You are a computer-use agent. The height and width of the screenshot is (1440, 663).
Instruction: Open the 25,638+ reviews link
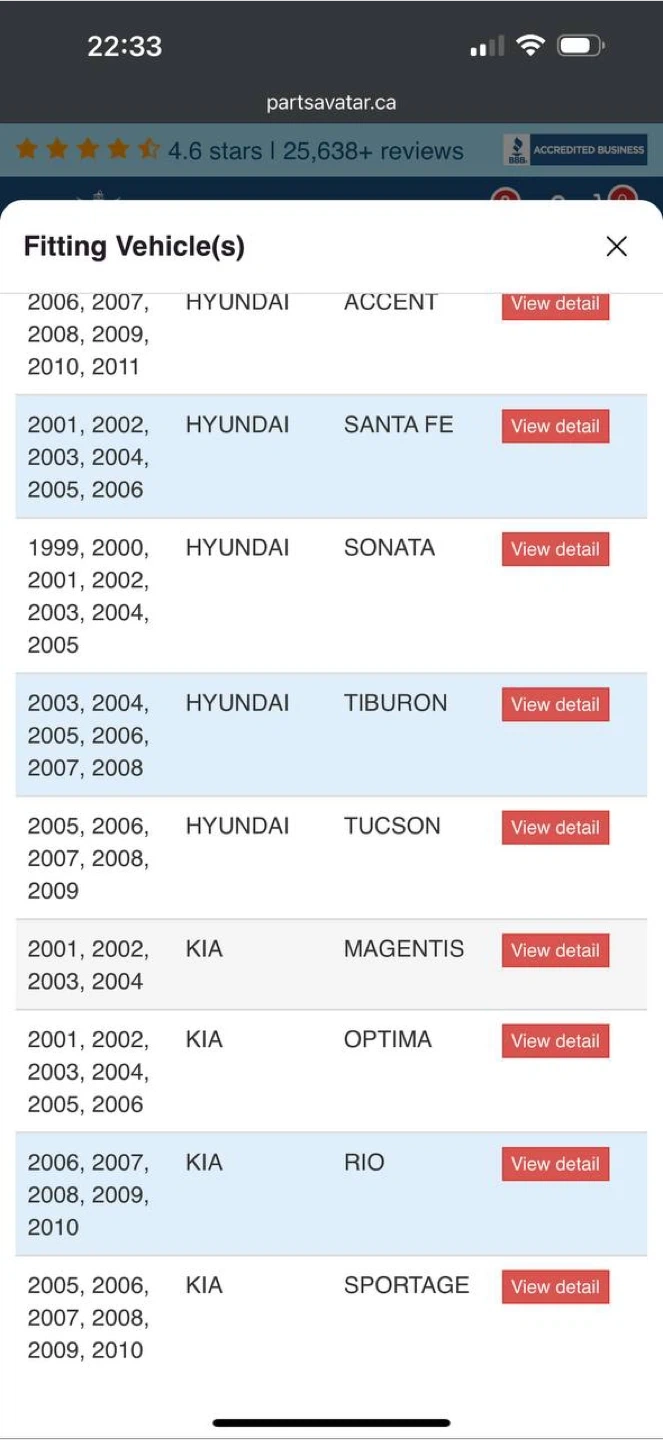pos(373,151)
